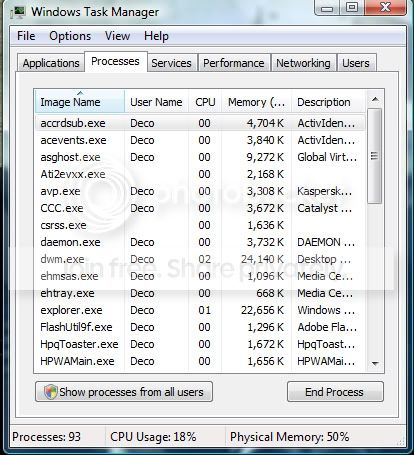Screen dimensions: 414x455
Task: Select the csrss.exe process
Action: pos(200,225)
